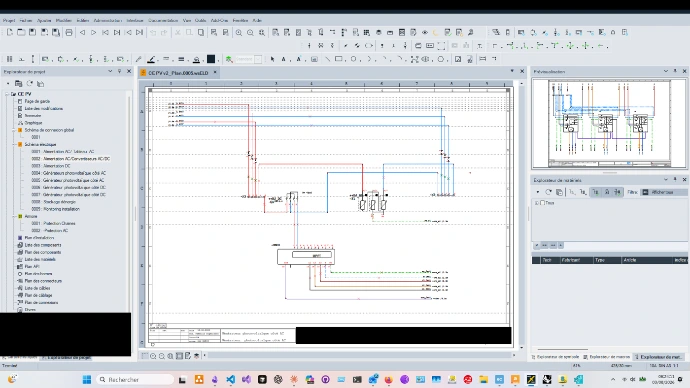This screenshot has width=690, height=388.
Task: Open Explorateur de projet panel dropdown arrow
Action: coord(110,71)
